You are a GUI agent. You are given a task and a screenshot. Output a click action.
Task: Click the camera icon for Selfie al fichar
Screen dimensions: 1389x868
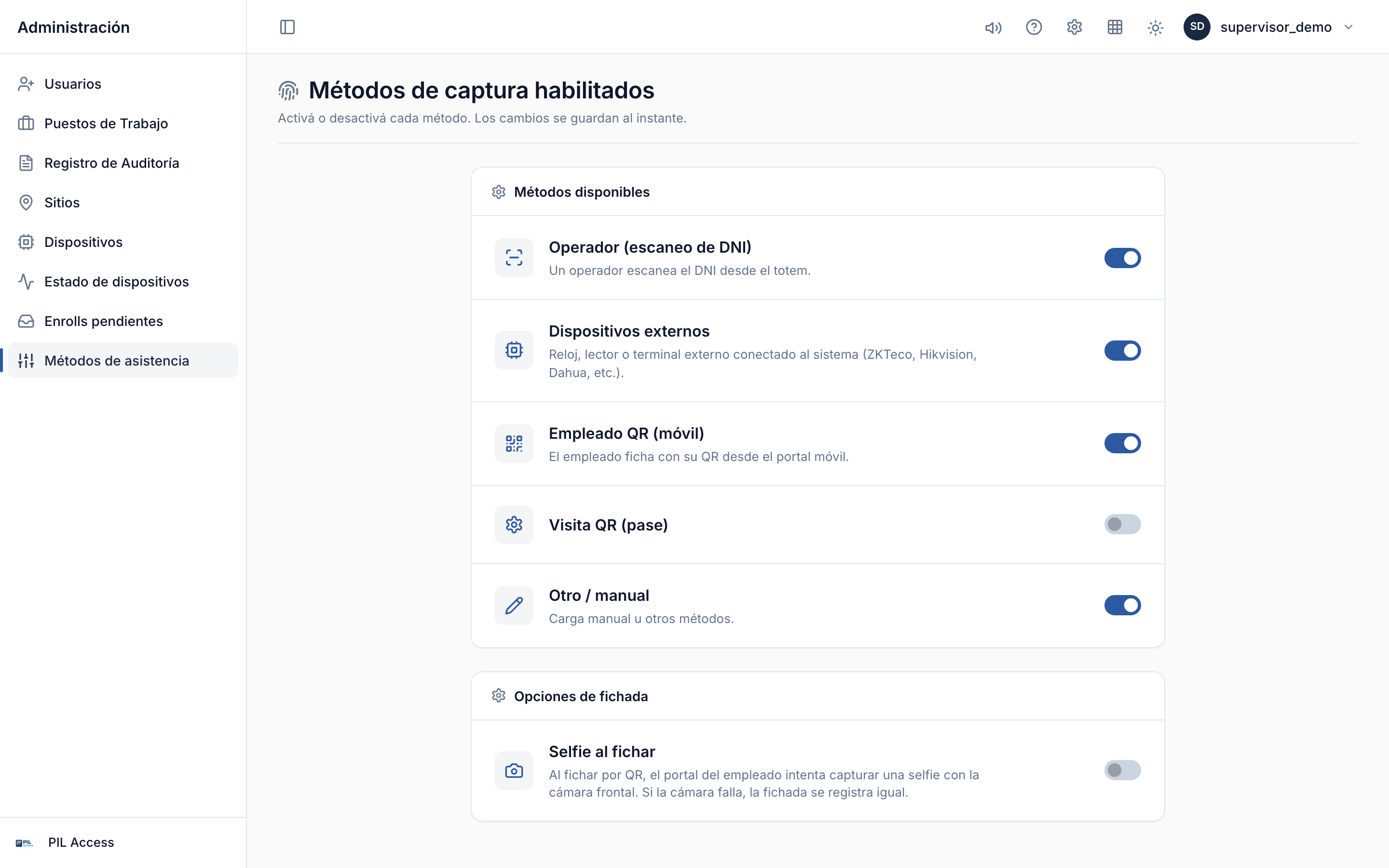tap(514, 771)
